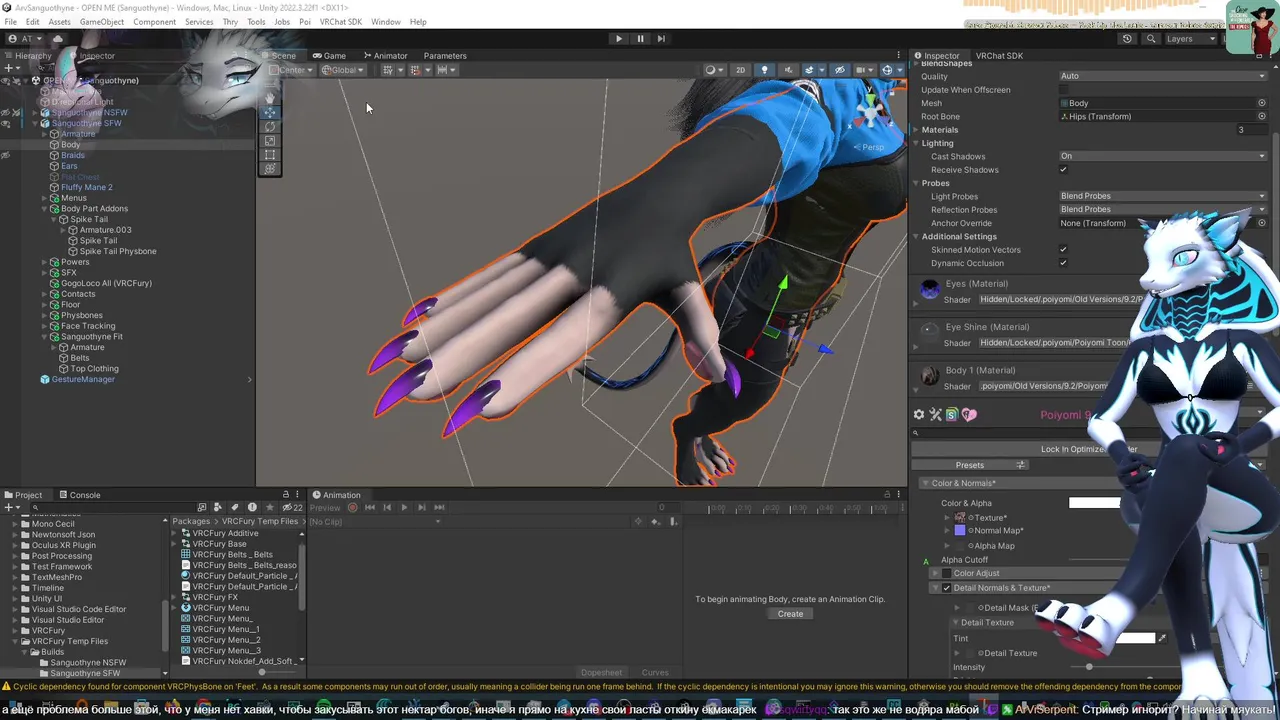The image size is (1280, 720).
Task: Select the Rotate tool
Action: 269,127
